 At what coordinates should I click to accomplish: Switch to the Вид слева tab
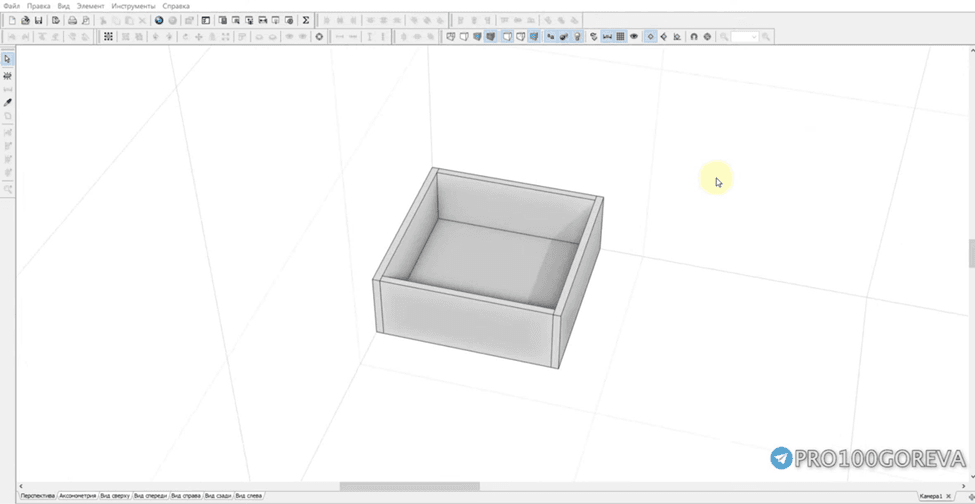tap(248, 496)
